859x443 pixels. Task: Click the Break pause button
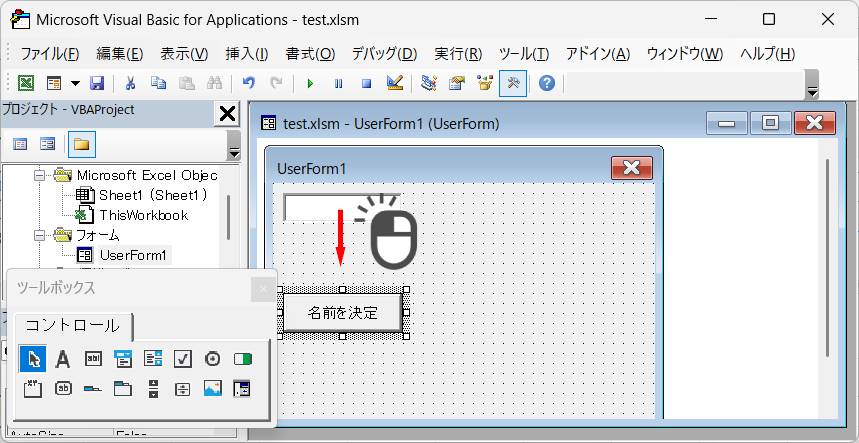point(339,84)
